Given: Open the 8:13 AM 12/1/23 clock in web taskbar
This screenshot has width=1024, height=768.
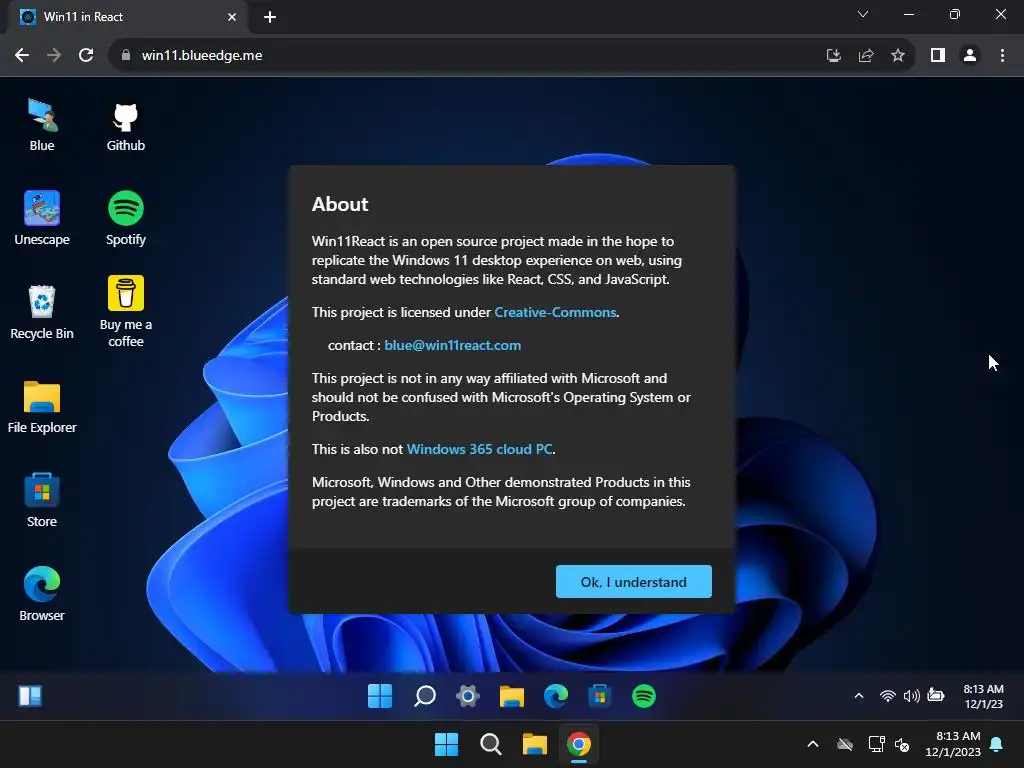Looking at the screenshot, I should (x=984, y=696).
